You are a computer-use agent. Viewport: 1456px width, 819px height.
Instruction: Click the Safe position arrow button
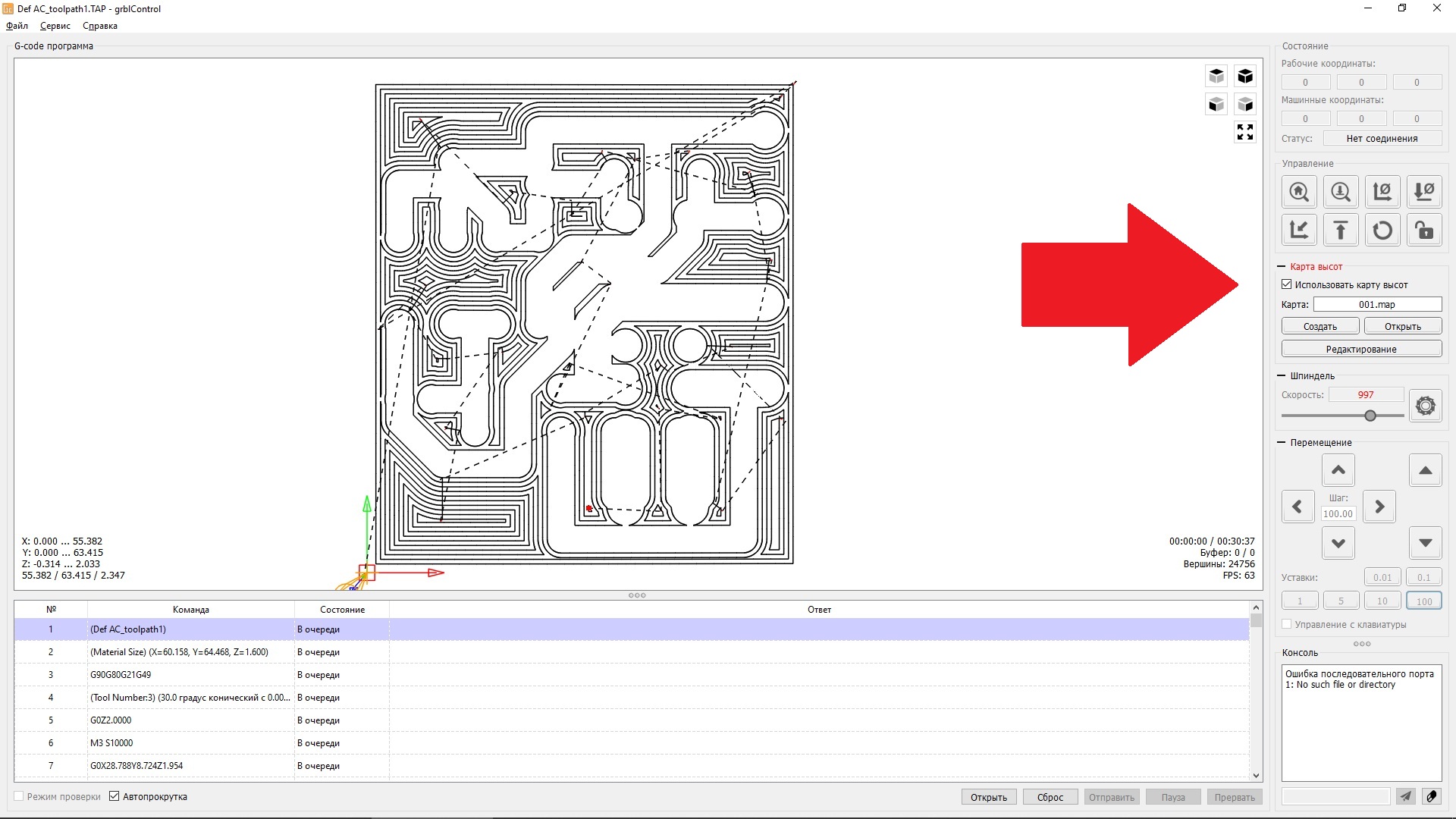tap(1341, 230)
